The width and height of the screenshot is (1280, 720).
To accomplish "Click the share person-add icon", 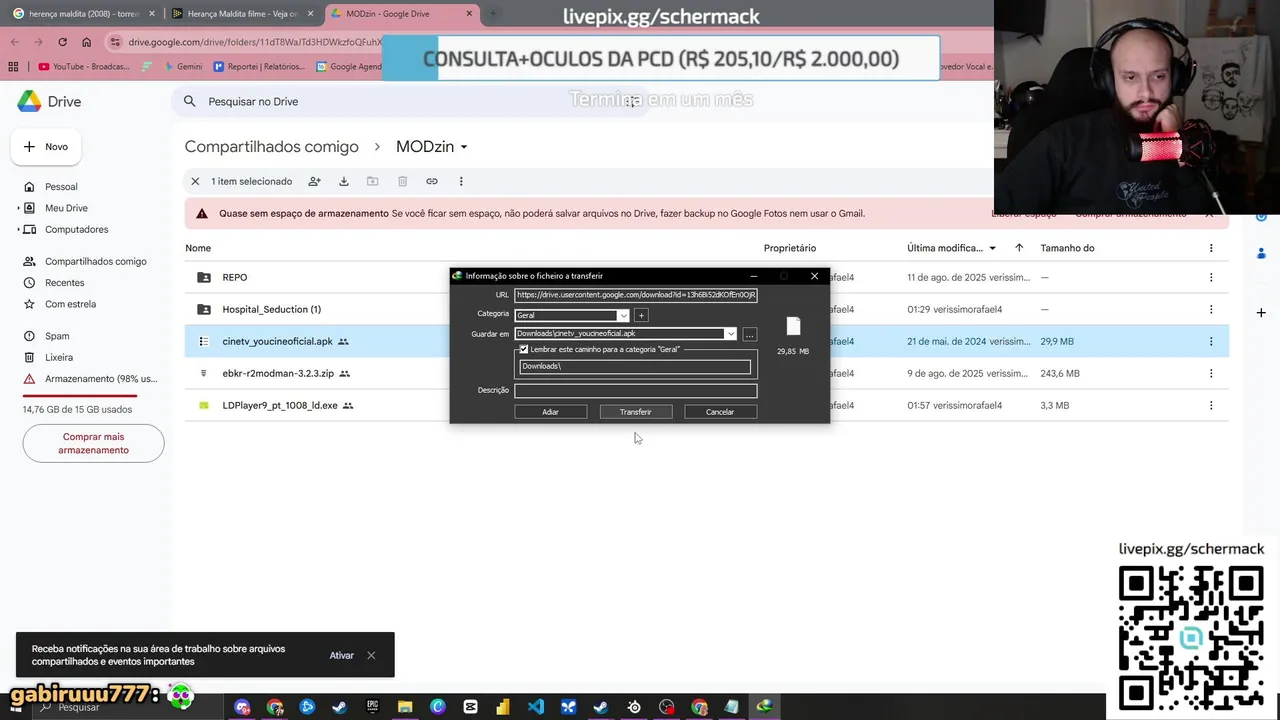I will (314, 181).
